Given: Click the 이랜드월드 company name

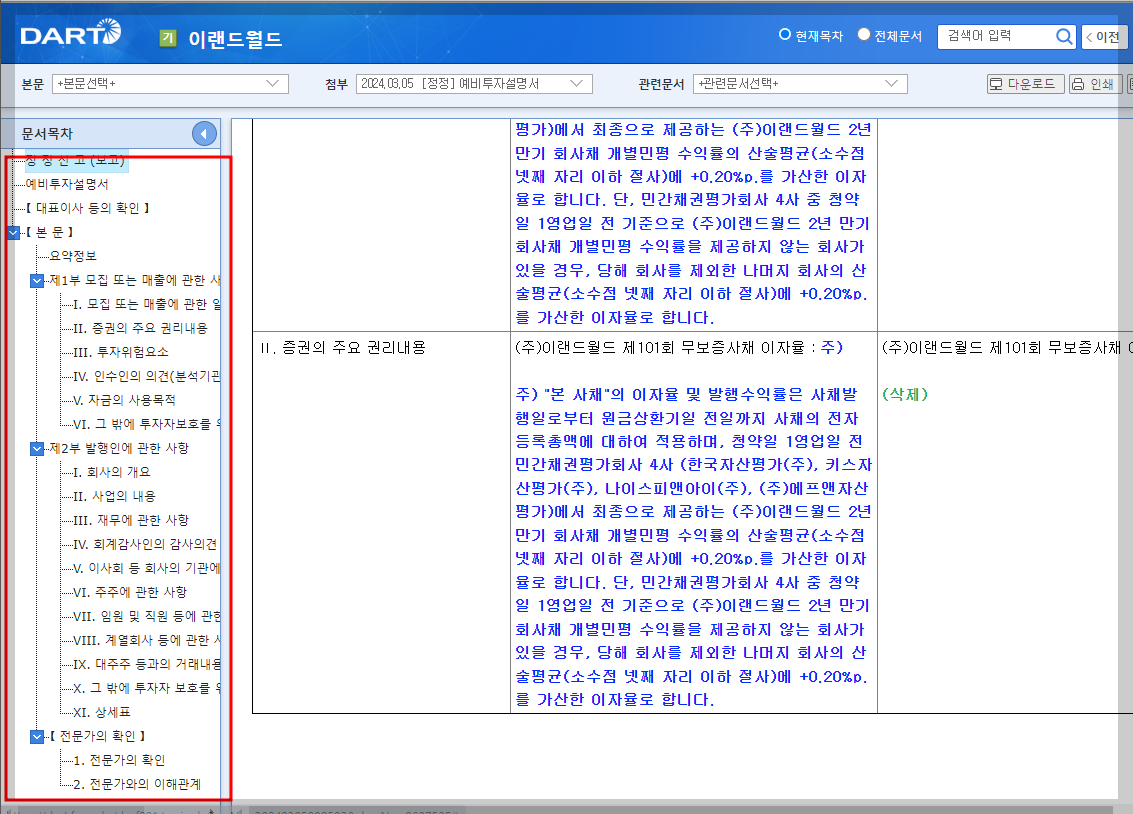Looking at the screenshot, I should tap(235, 38).
